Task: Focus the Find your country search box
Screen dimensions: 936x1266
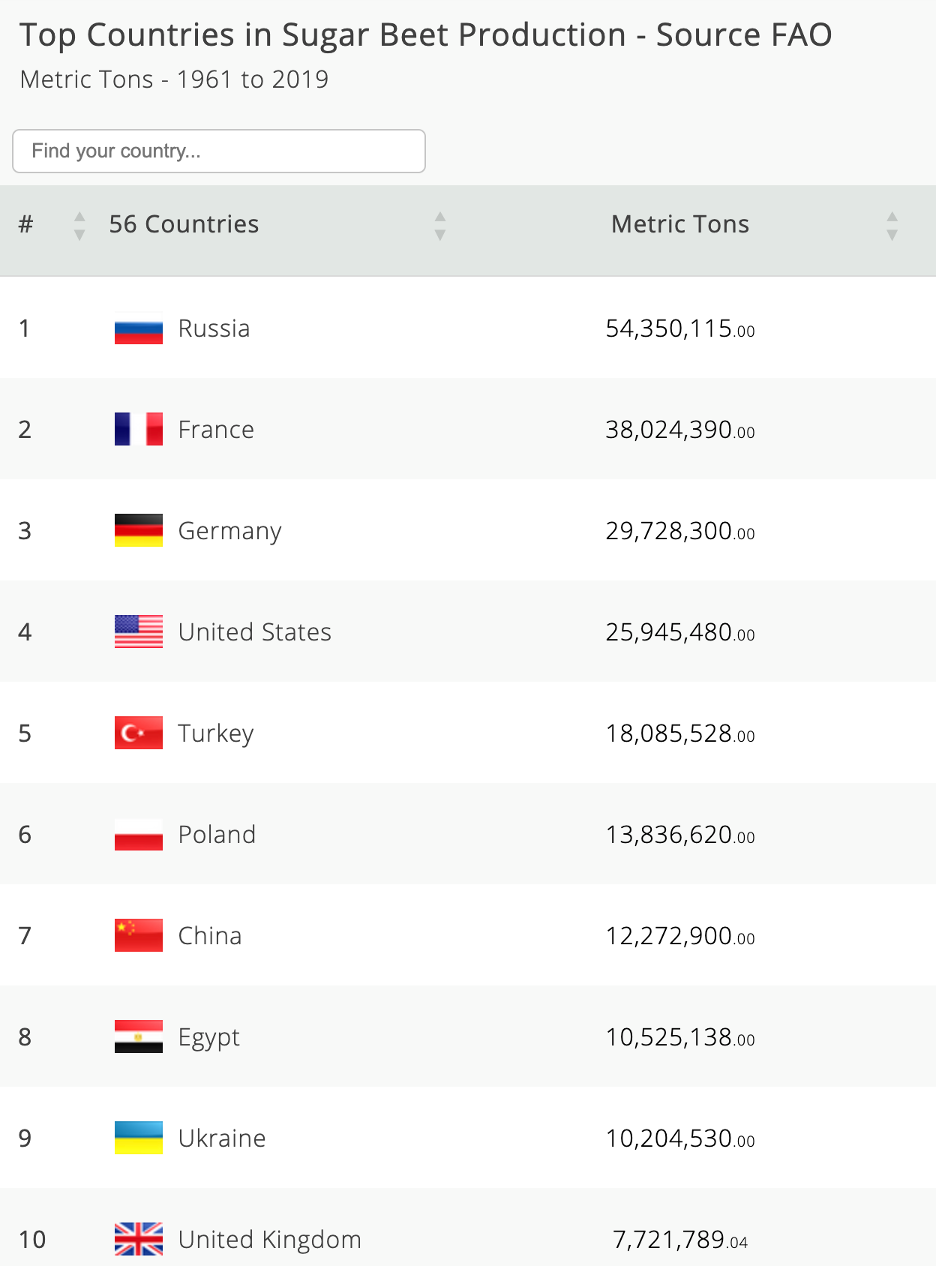Action: click(219, 151)
